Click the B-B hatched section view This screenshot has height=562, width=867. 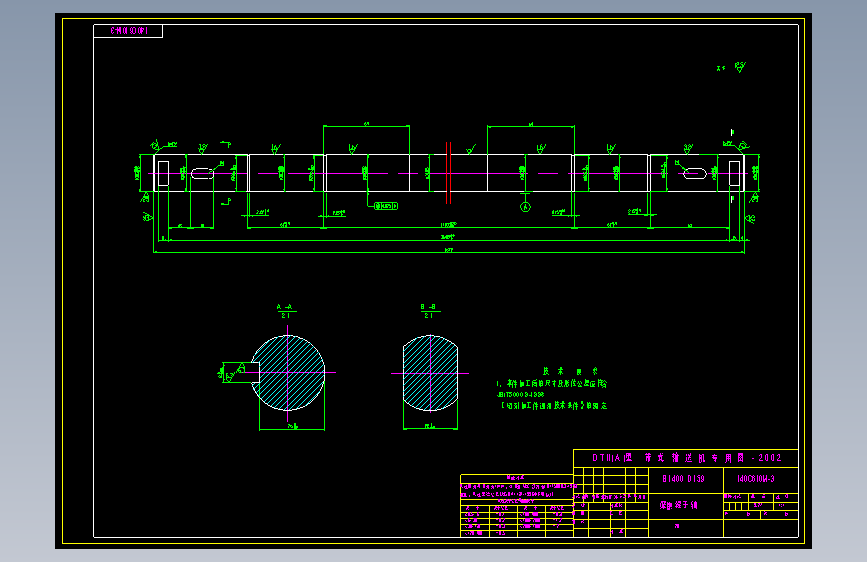coord(430,373)
